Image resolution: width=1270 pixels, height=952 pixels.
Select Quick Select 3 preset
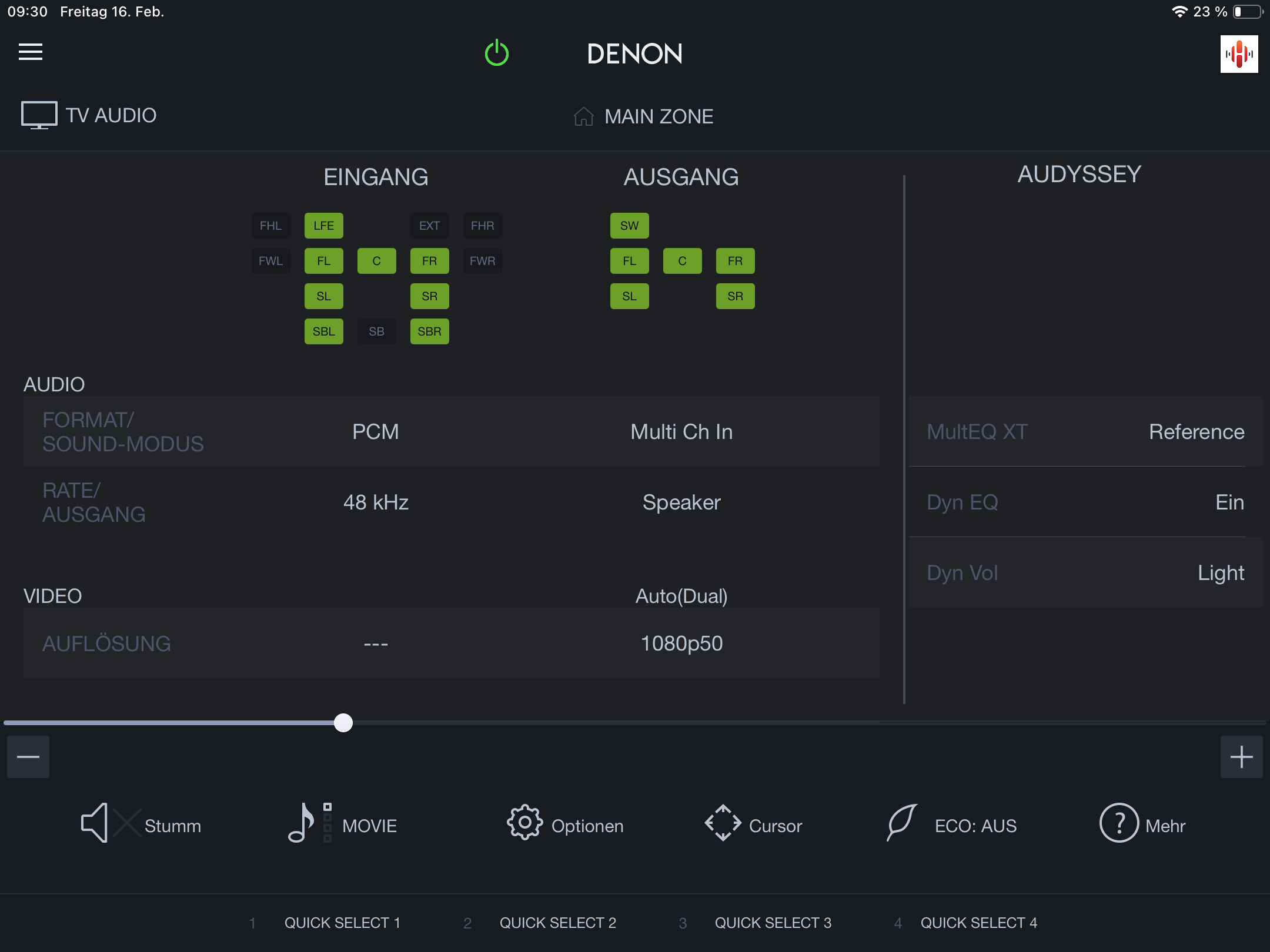(773, 923)
